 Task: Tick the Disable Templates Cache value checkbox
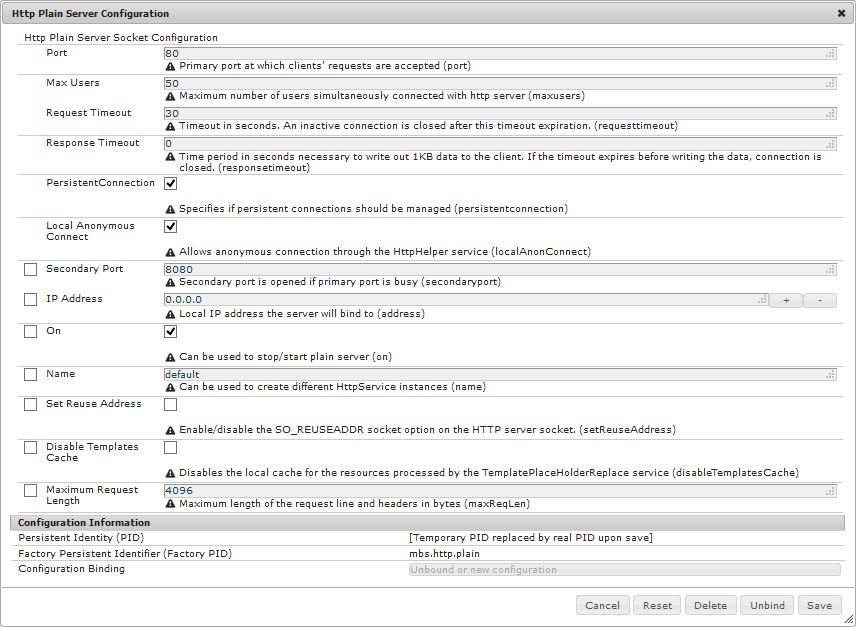[x=171, y=448]
